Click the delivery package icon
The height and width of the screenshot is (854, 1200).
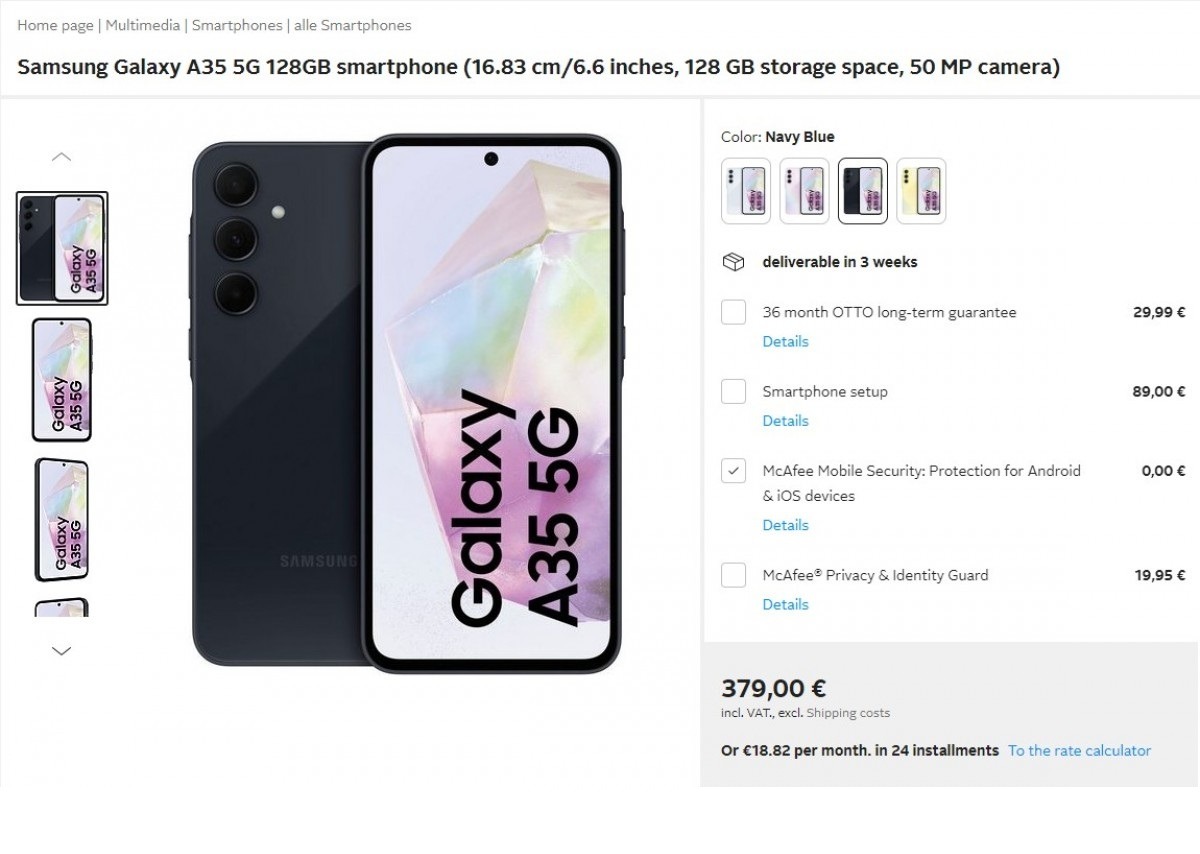point(734,262)
